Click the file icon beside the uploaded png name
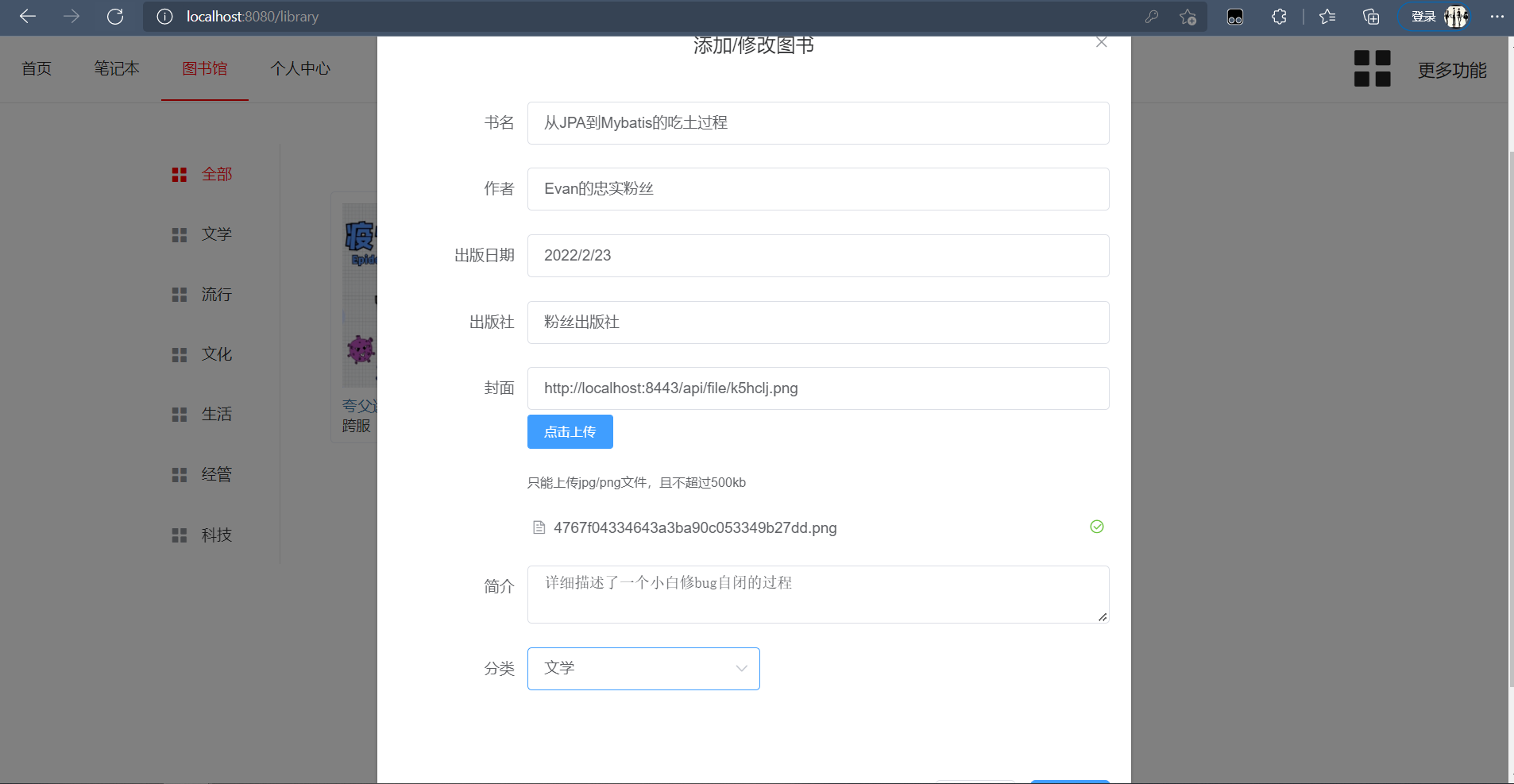The width and height of the screenshot is (1514, 784). (539, 527)
